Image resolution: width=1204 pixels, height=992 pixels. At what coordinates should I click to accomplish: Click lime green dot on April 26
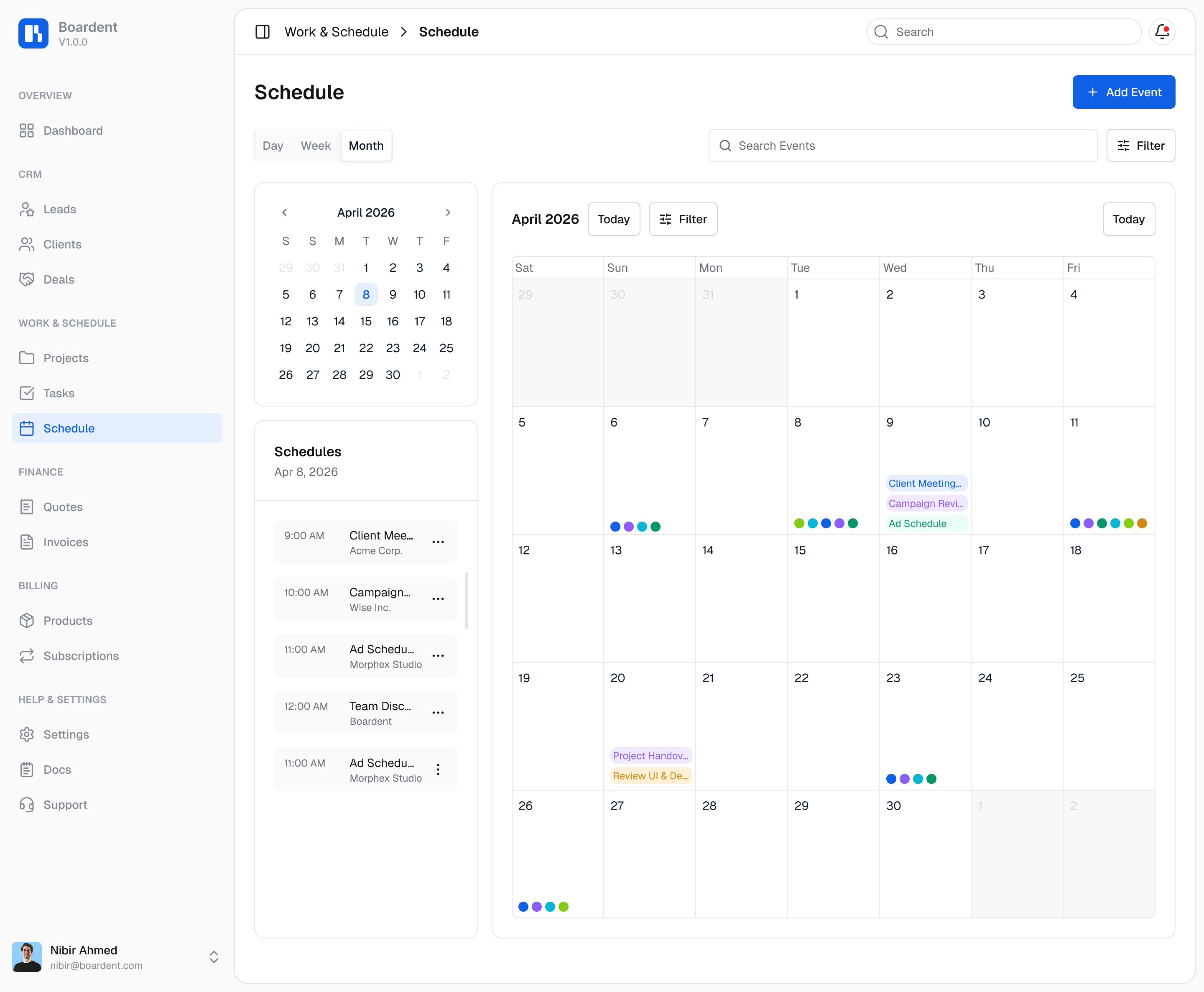tap(563, 907)
